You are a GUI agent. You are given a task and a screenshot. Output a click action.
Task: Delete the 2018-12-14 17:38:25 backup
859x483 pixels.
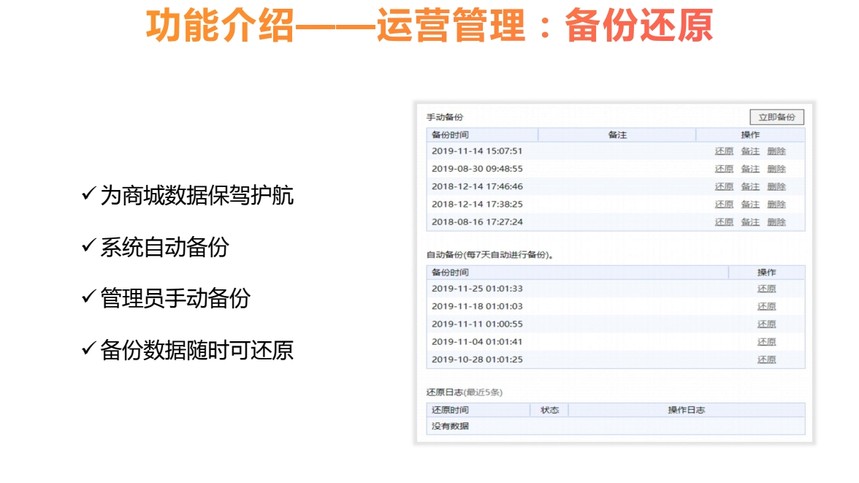pyautogui.click(x=776, y=204)
